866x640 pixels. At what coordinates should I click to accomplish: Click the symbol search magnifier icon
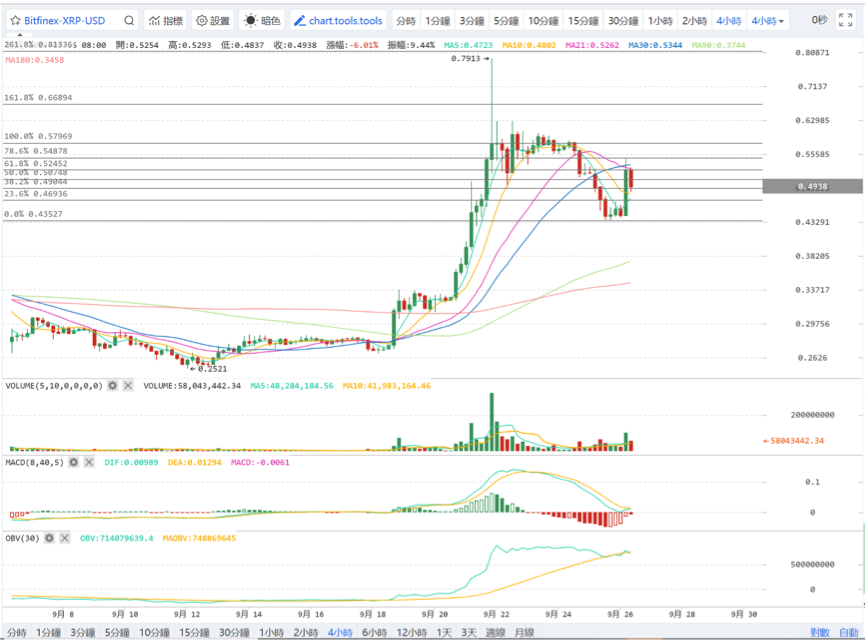131,20
